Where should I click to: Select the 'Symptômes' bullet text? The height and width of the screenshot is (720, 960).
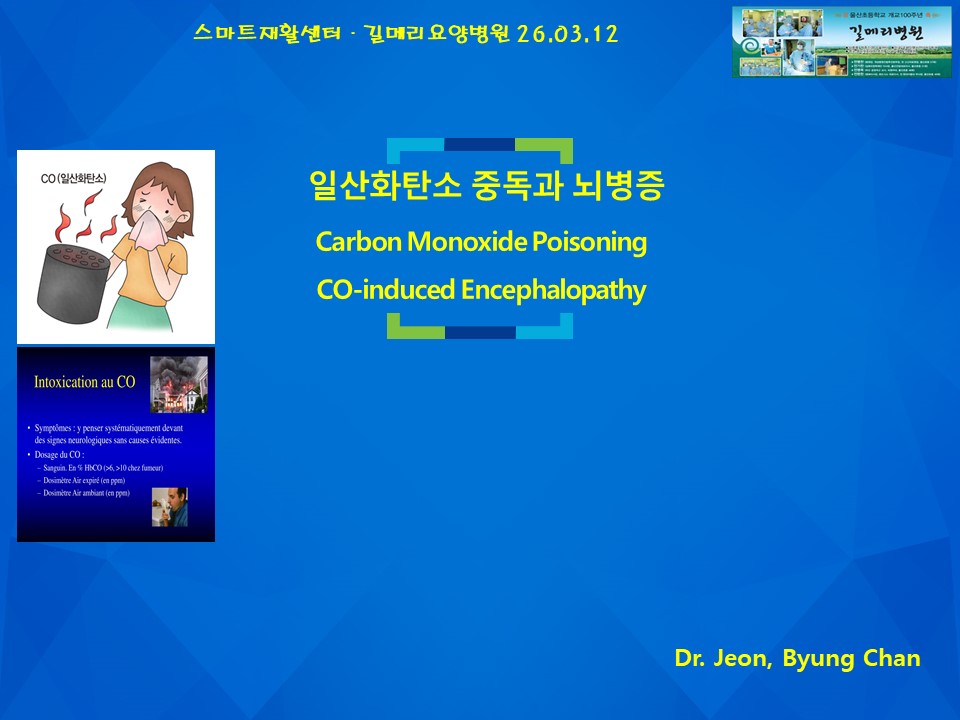click(108, 434)
